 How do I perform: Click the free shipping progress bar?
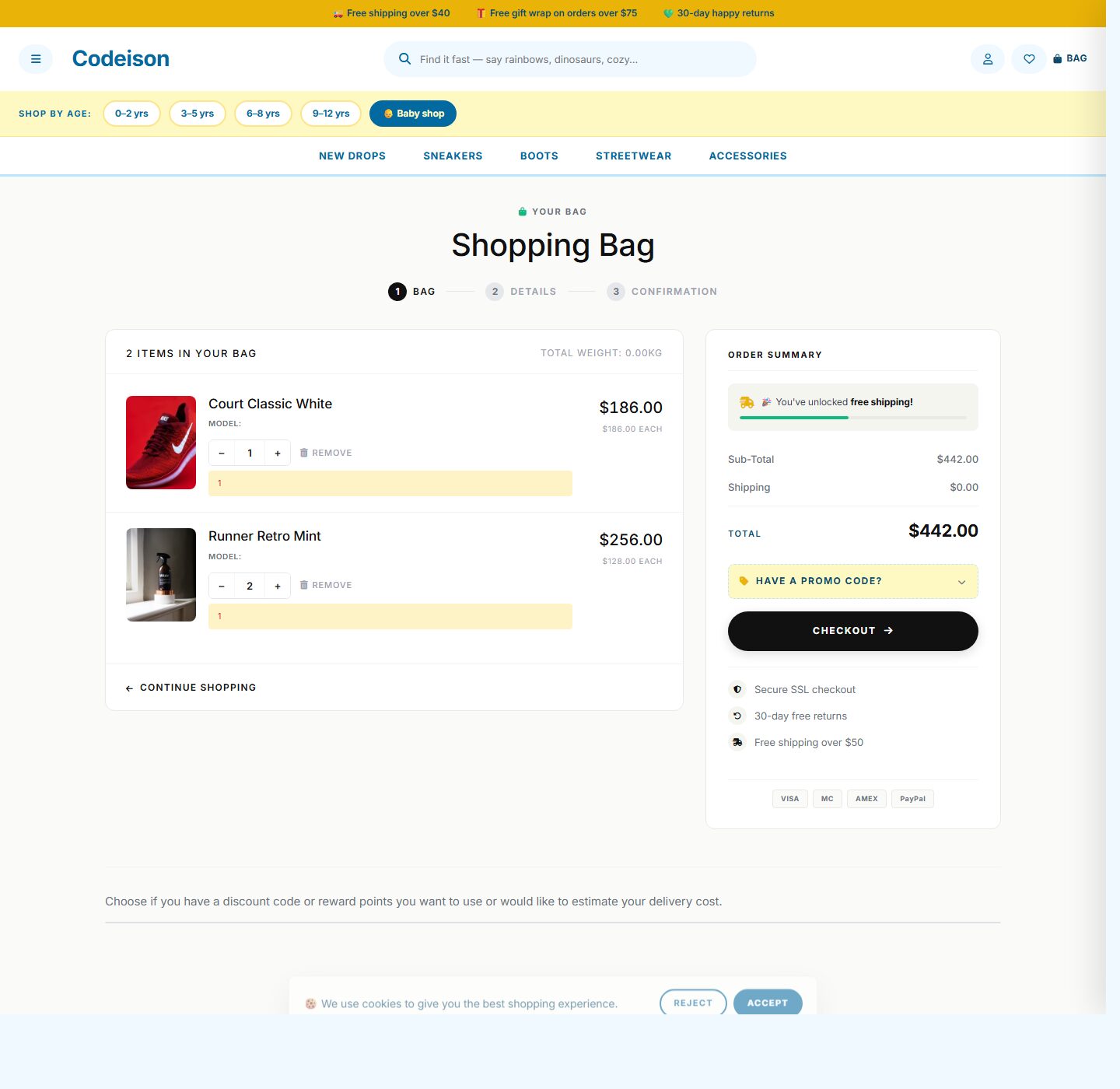coord(852,418)
